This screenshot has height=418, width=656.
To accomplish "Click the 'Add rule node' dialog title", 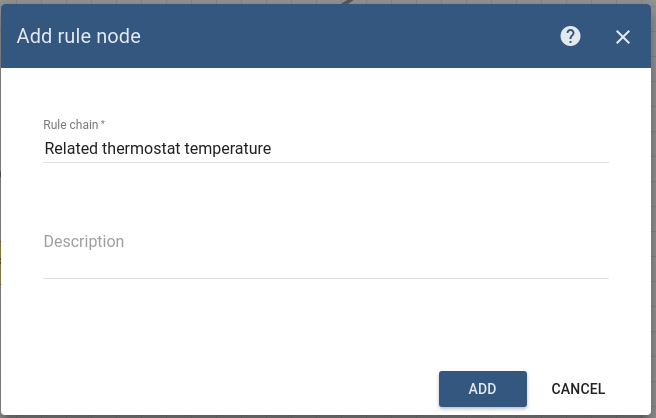I will pos(79,37).
